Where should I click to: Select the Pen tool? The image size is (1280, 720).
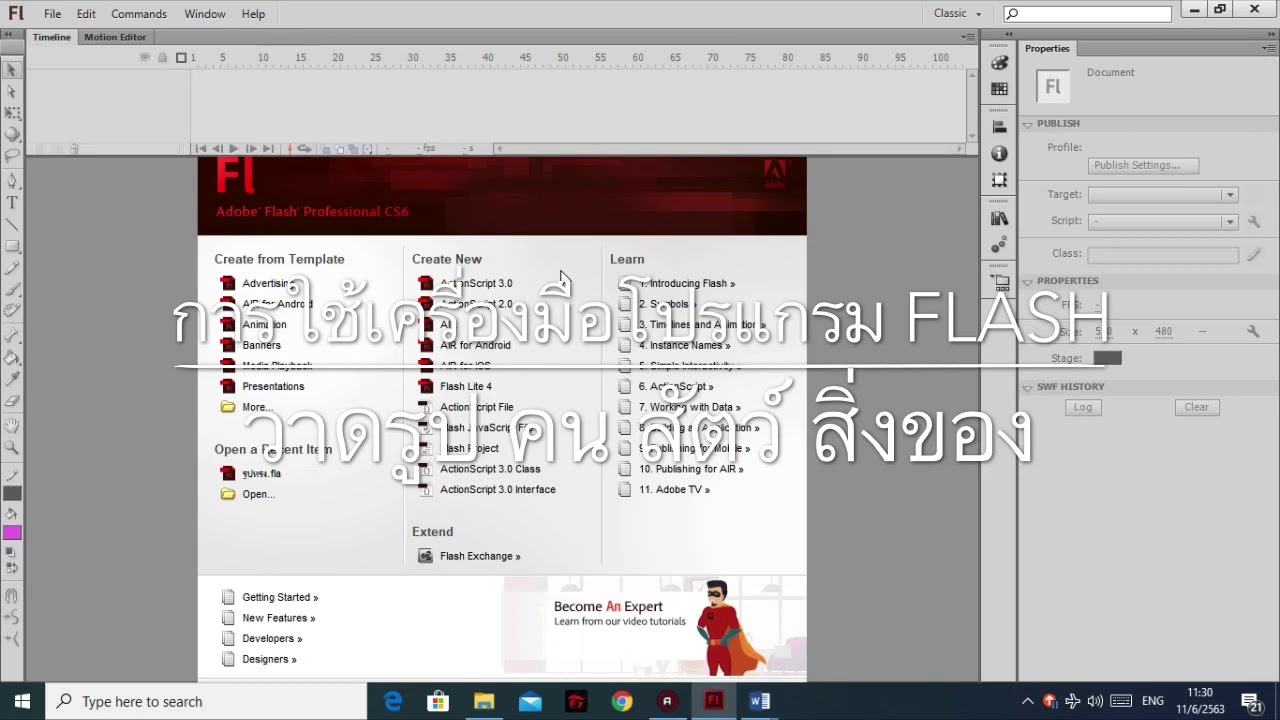pyautogui.click(x=12, y=181)
